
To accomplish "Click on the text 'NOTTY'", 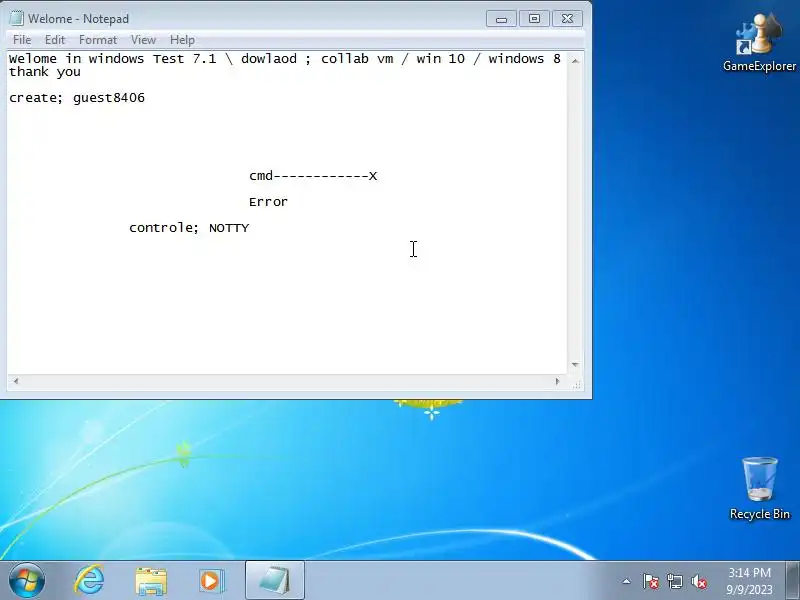I will 229,228.
